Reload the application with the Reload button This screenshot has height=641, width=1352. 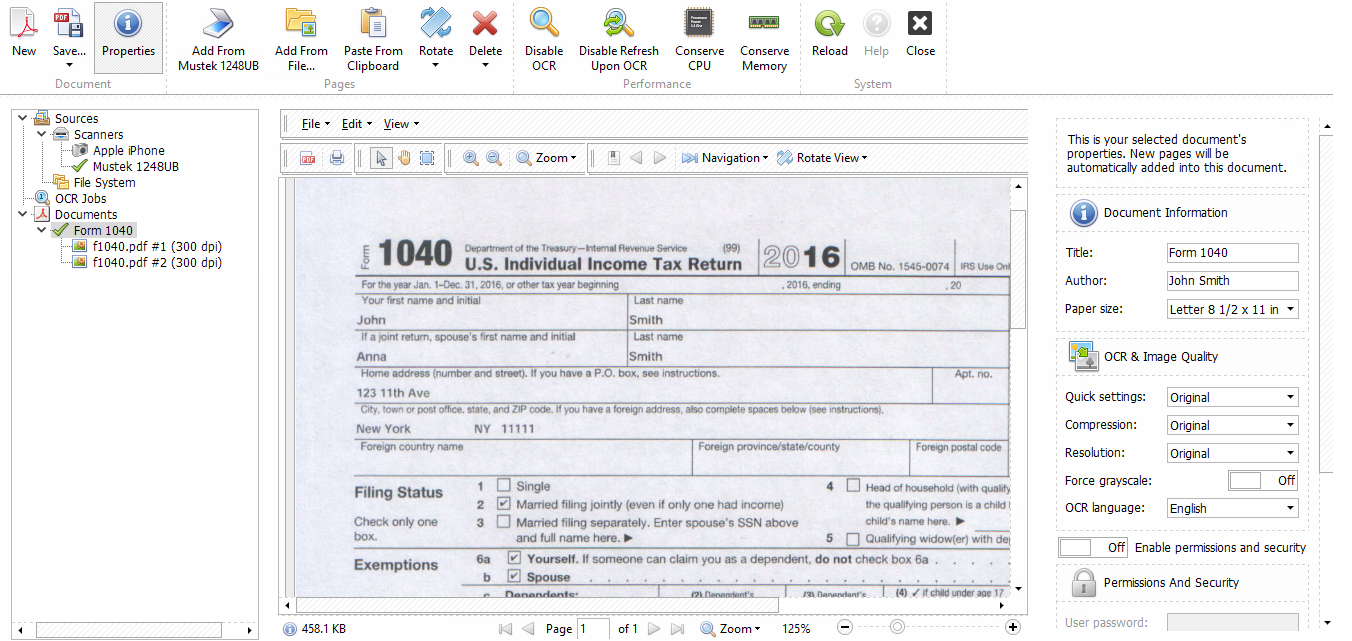coord(830,36)
